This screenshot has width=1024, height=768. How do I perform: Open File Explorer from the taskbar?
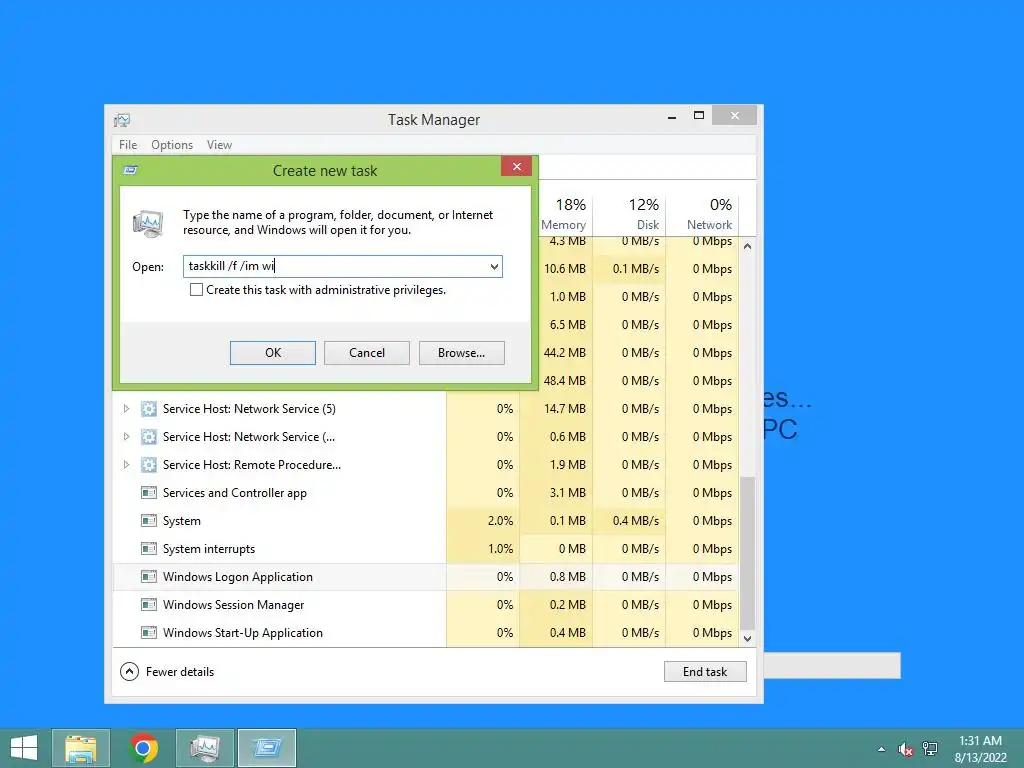coord(80,748)
